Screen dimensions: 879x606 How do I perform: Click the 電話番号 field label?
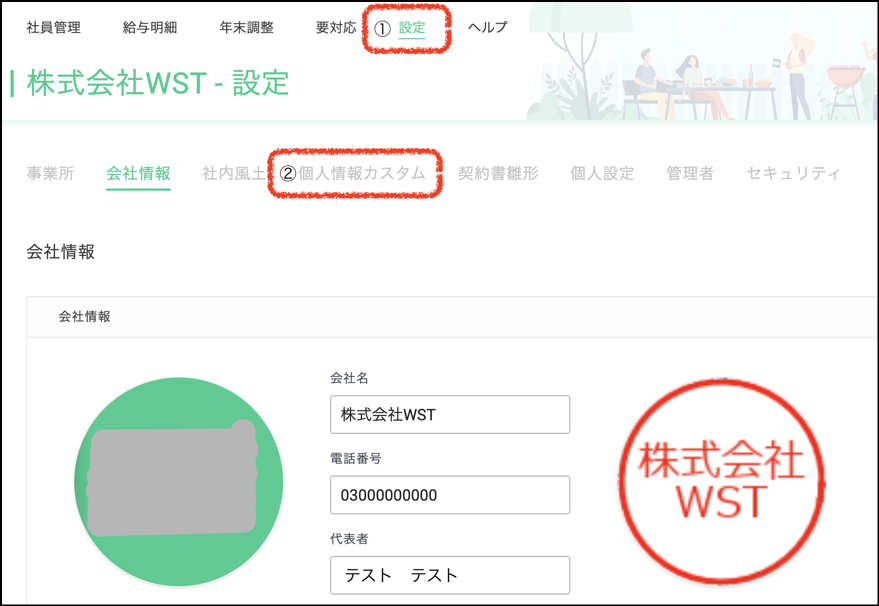click(x=356, y=459)
